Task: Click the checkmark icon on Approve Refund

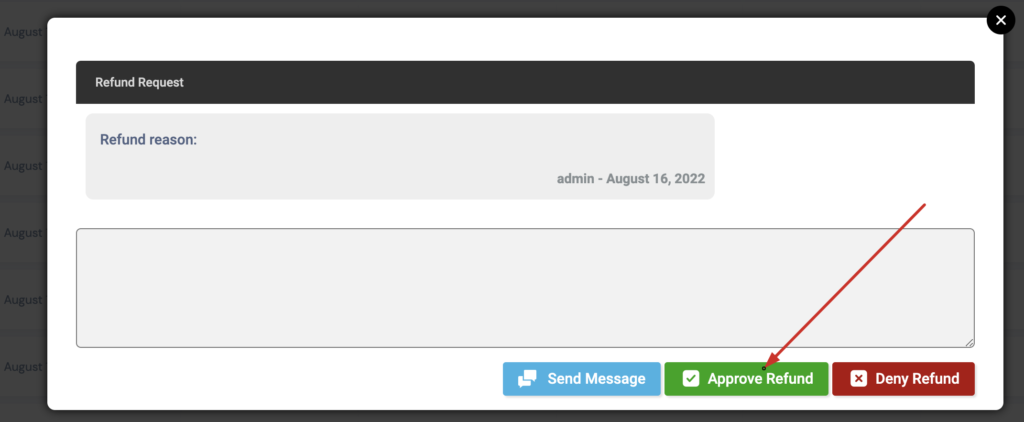Action: pyautogui.click(x=691, y=379)
